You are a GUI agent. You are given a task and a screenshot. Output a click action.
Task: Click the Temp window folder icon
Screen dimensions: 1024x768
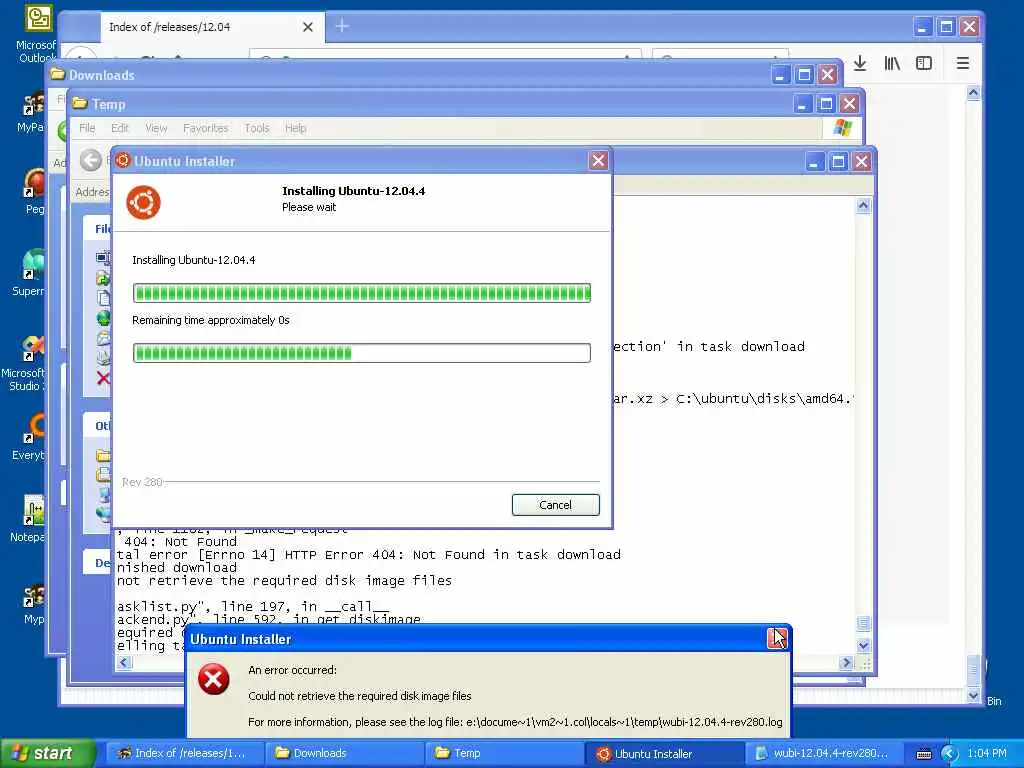(x=80, y=103)
